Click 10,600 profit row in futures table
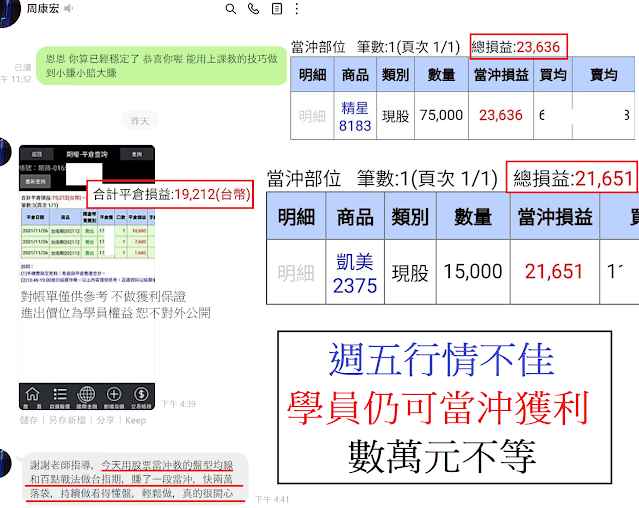The width and height of the screenshot is (639, 508). click(88, 231)
